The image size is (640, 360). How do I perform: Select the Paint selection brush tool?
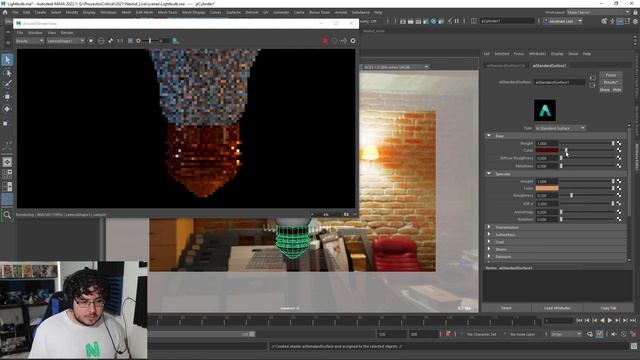coord(7,84)
